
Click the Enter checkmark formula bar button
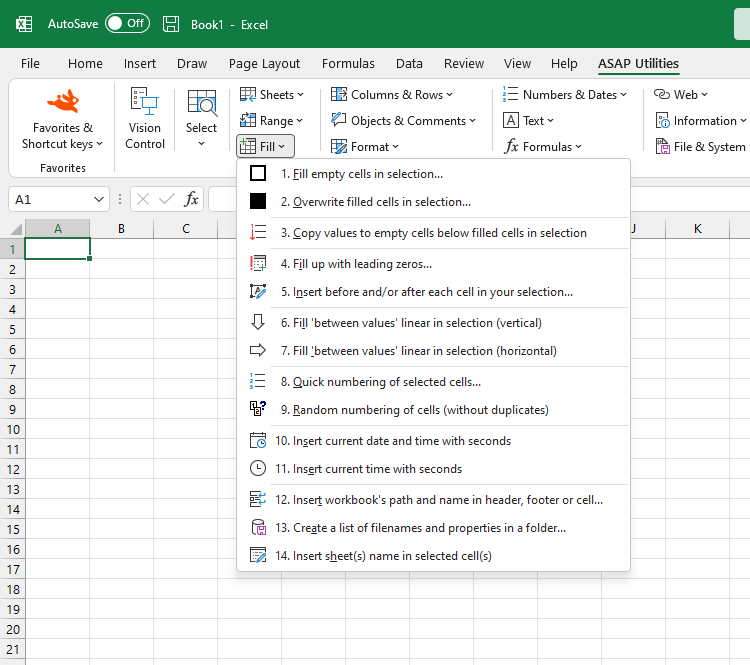[x=166, y=199]
